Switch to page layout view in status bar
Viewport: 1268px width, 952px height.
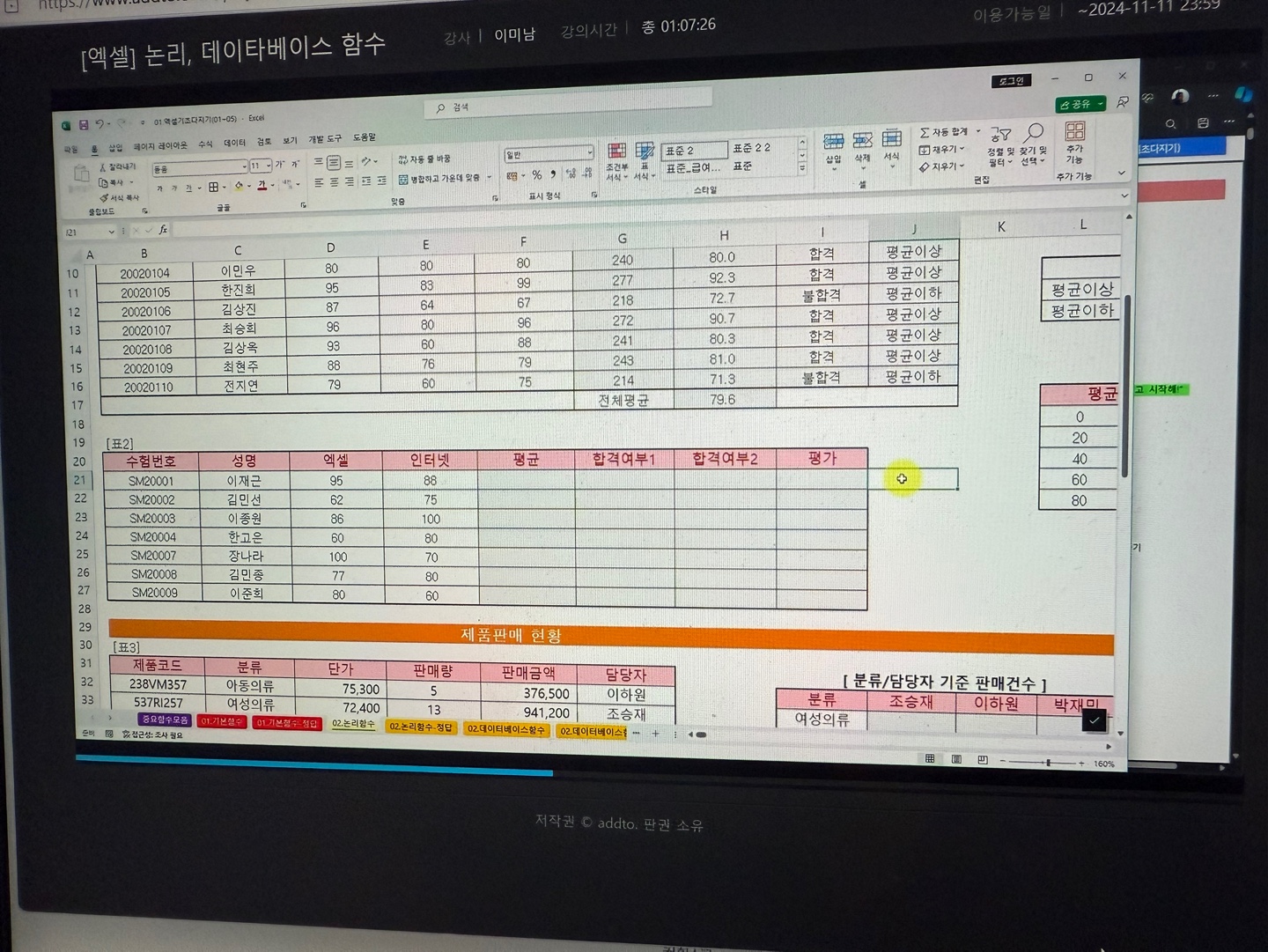956,759
